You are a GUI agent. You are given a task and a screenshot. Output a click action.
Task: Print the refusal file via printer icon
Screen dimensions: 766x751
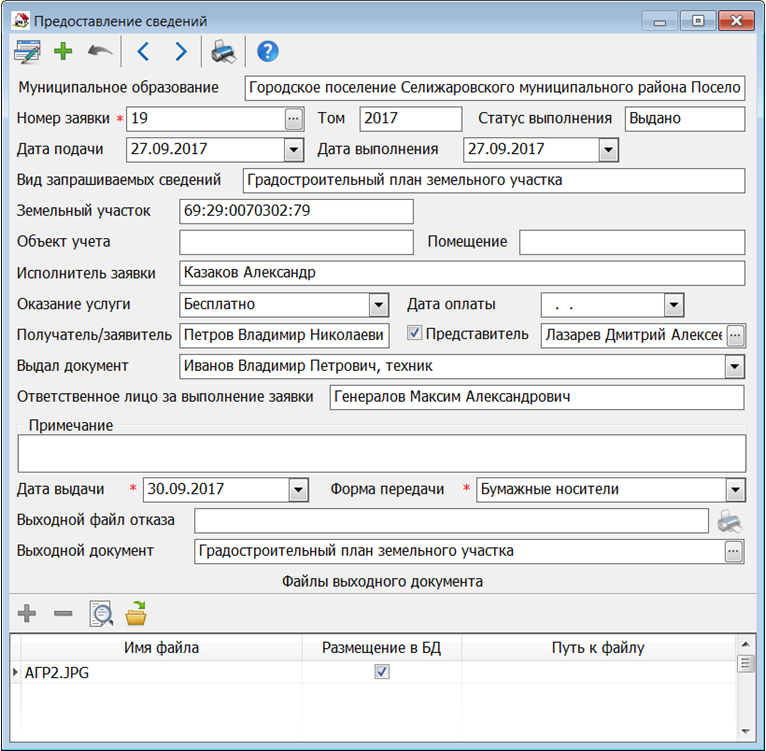tap(730, 520)
